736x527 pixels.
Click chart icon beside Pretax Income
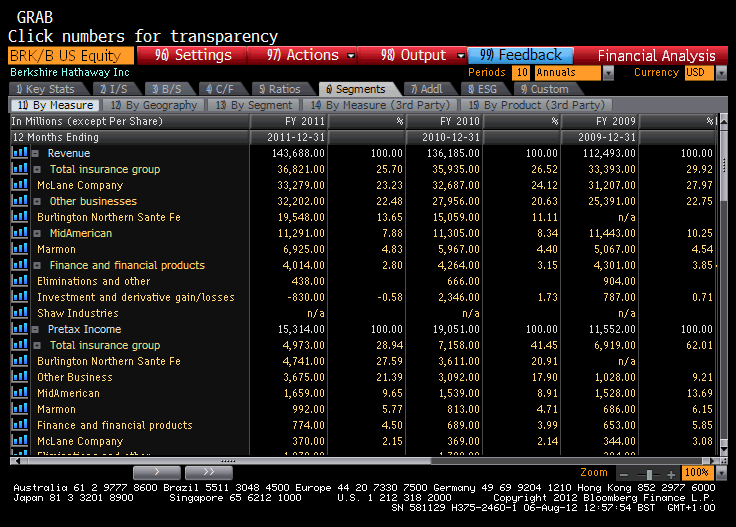tap(20, 328)
